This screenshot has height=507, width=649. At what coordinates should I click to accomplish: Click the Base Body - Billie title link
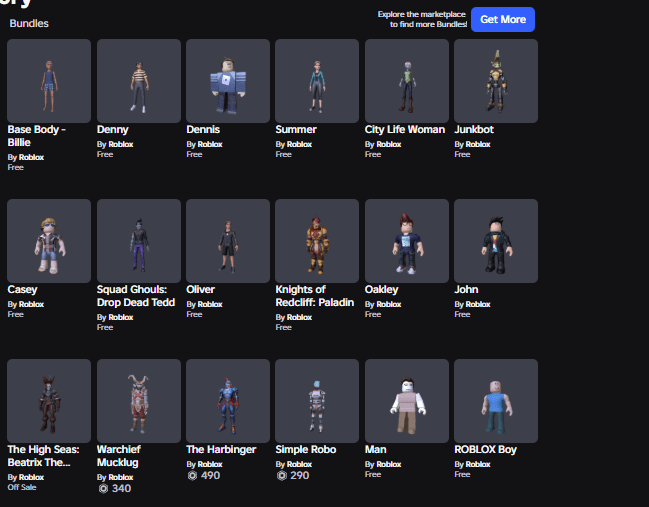click(x=36, y=136)
